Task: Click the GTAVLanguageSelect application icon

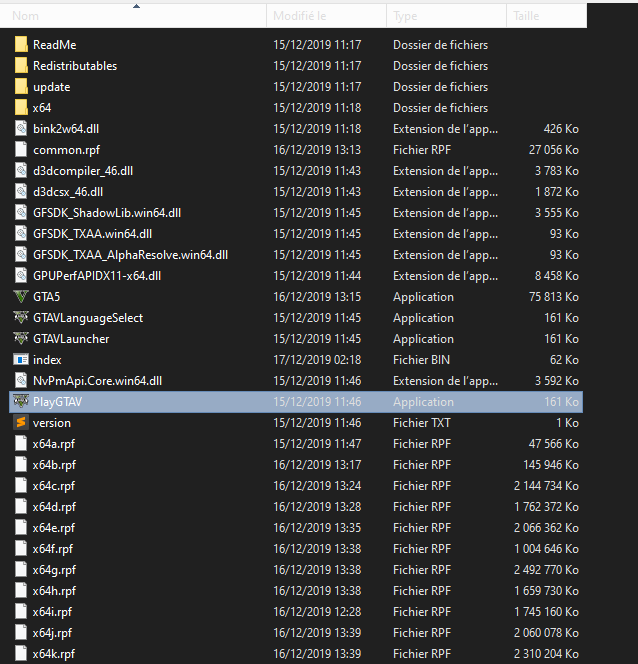Action: tap(22, 318)
